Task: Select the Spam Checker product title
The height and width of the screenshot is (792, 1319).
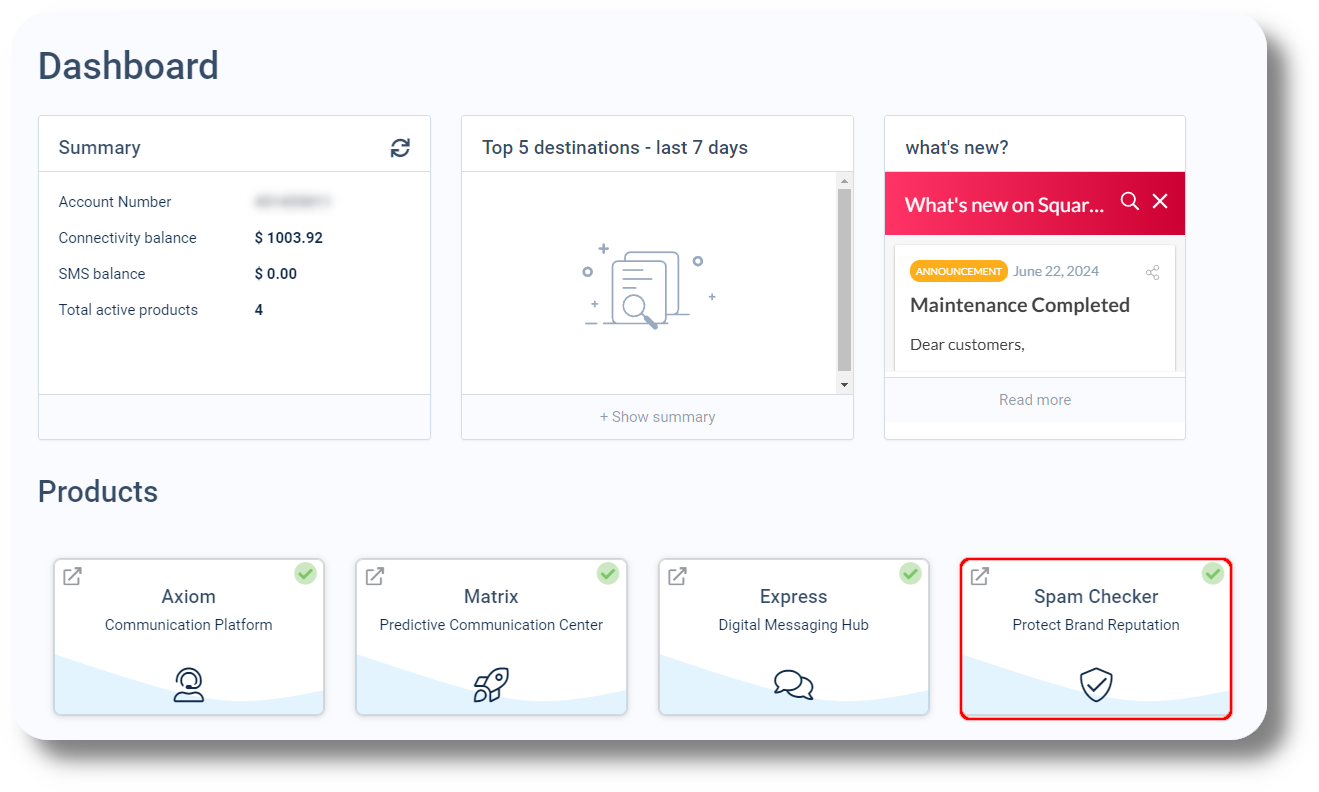Action: tap(1096, 597)
